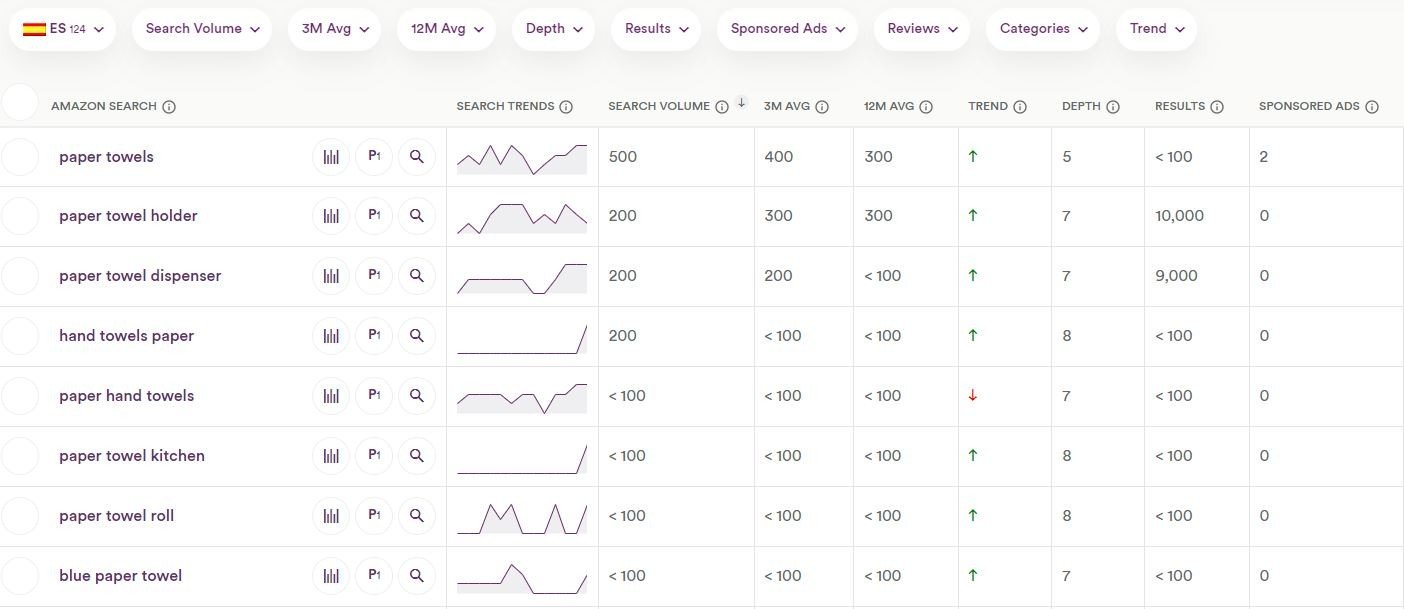
Task: Open bar chart icon for blue paper towel
Action: pos(331,576)
